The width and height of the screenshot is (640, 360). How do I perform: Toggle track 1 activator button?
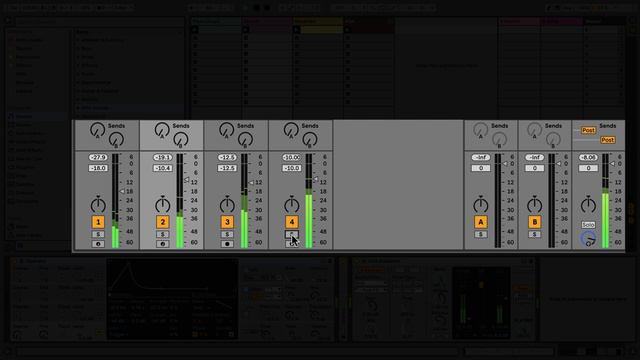coord(98,222)
